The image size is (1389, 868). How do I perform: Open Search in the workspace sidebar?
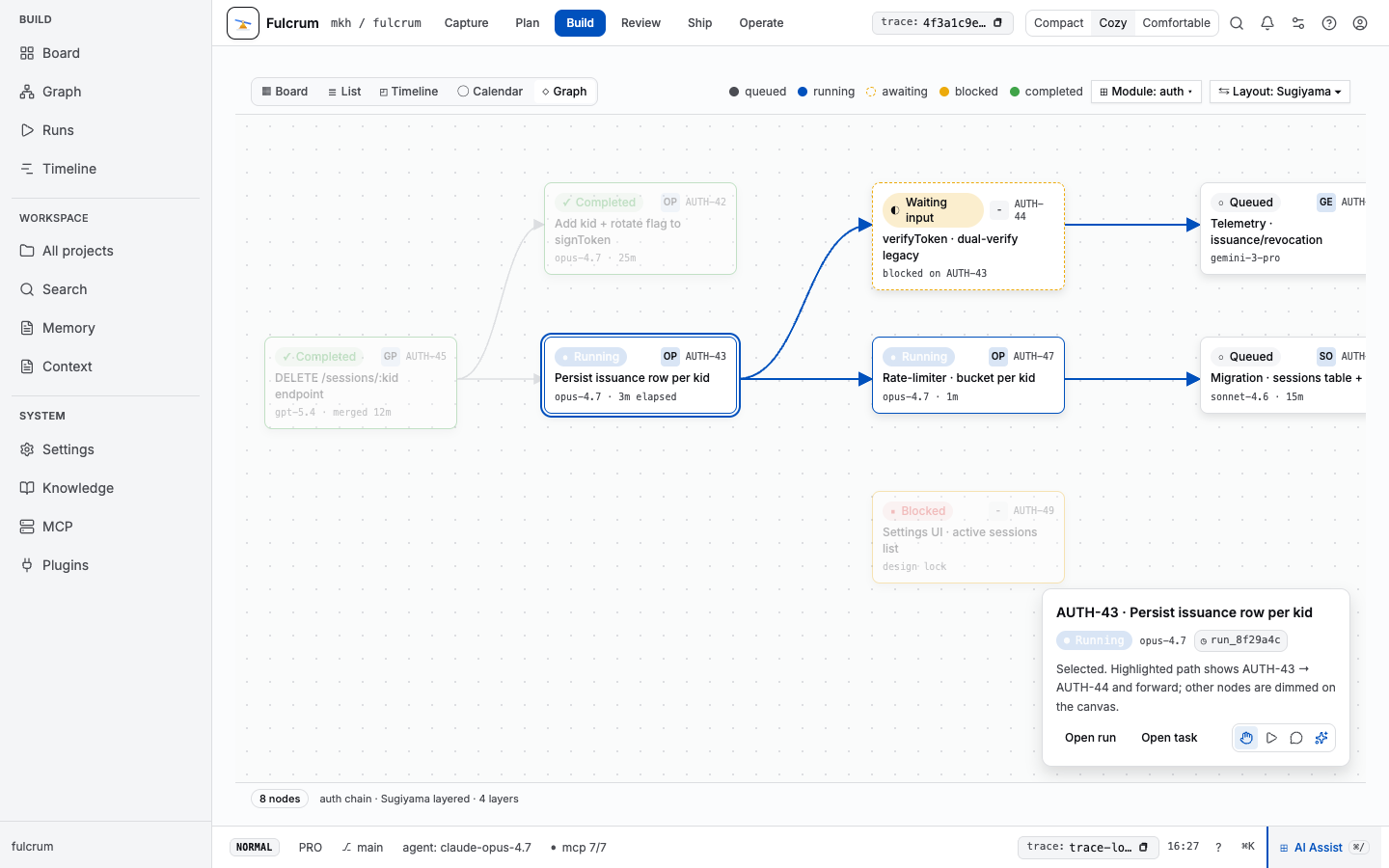point(105,289)
